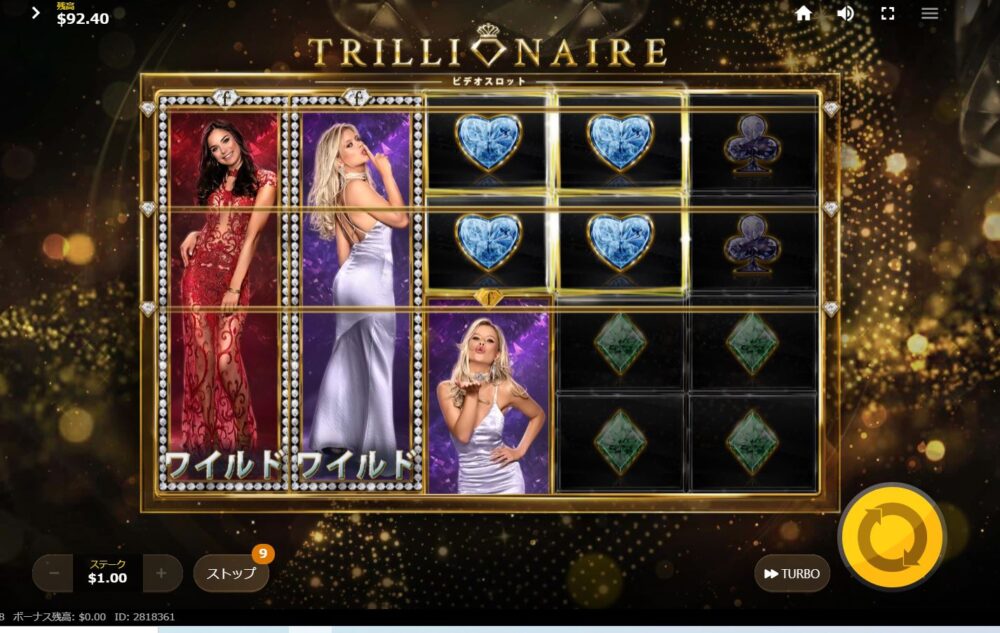Select the white gown blonde wild reel

click(x=357, y=295)
